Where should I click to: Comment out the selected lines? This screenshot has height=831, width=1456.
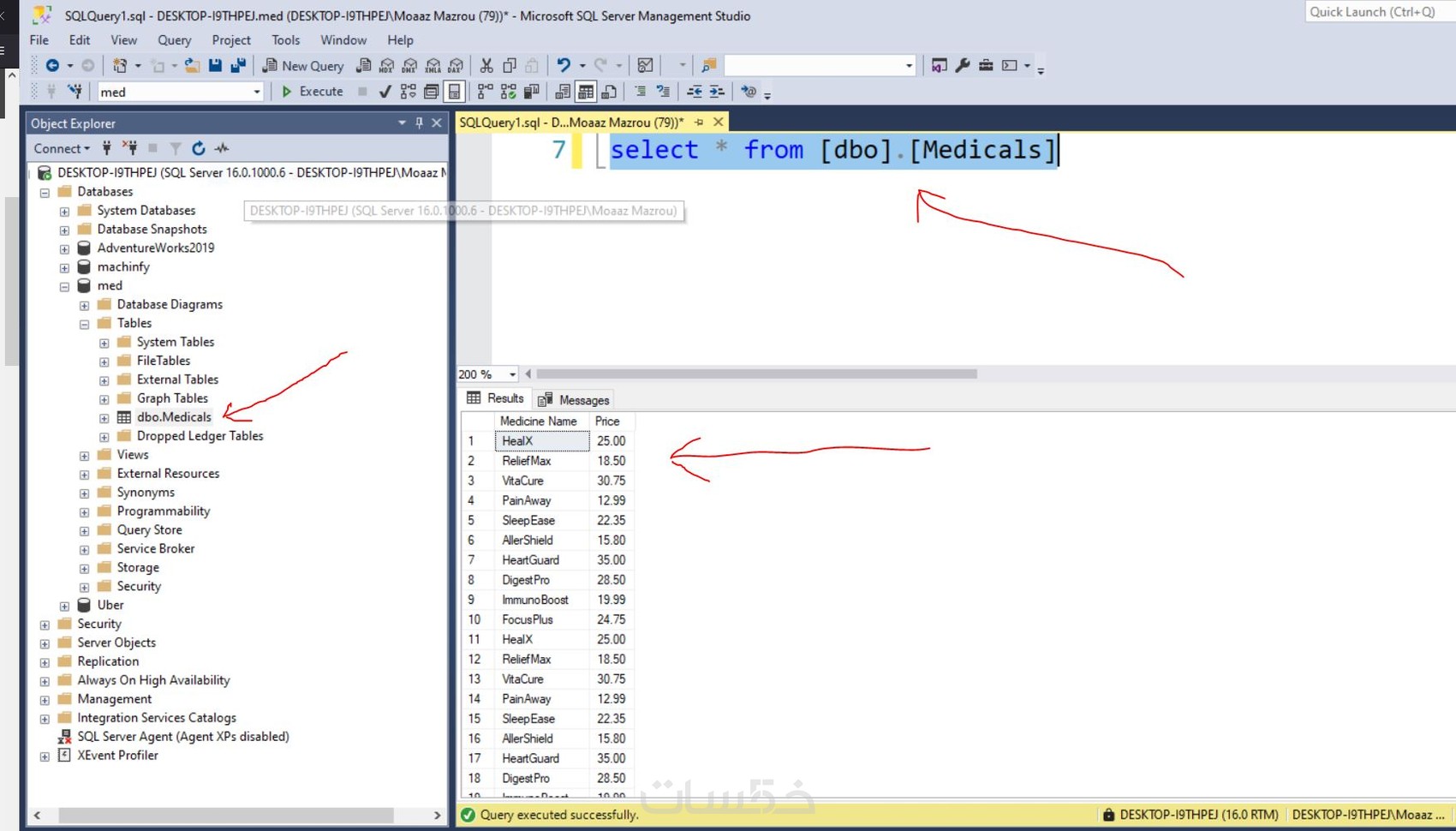point(640,92)
